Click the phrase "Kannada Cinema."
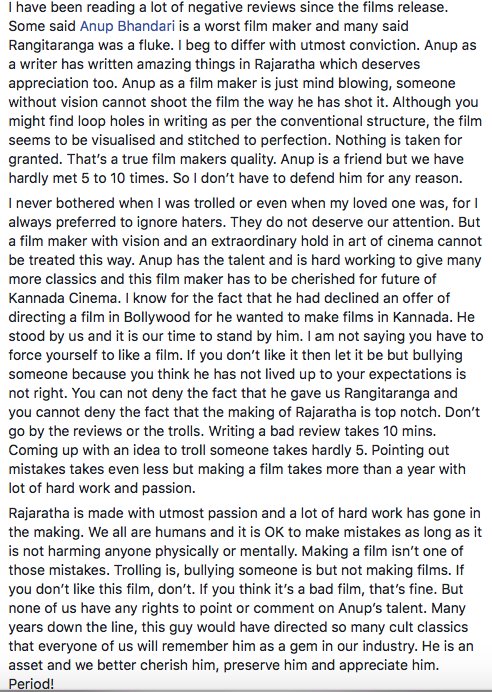The height and width of the screenshot is (692, 492). (64, 298)
